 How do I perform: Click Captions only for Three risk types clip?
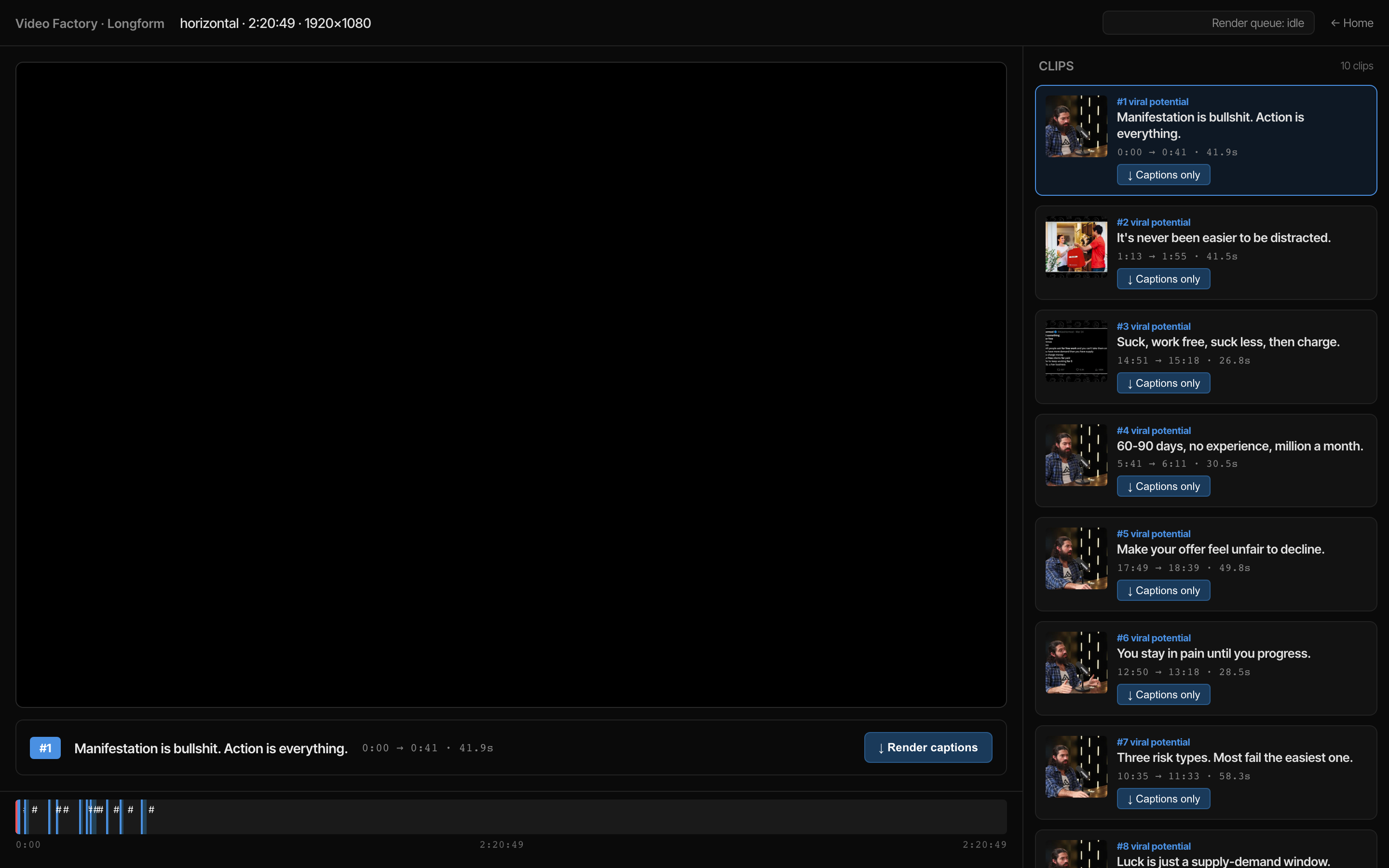(1163, 799)
